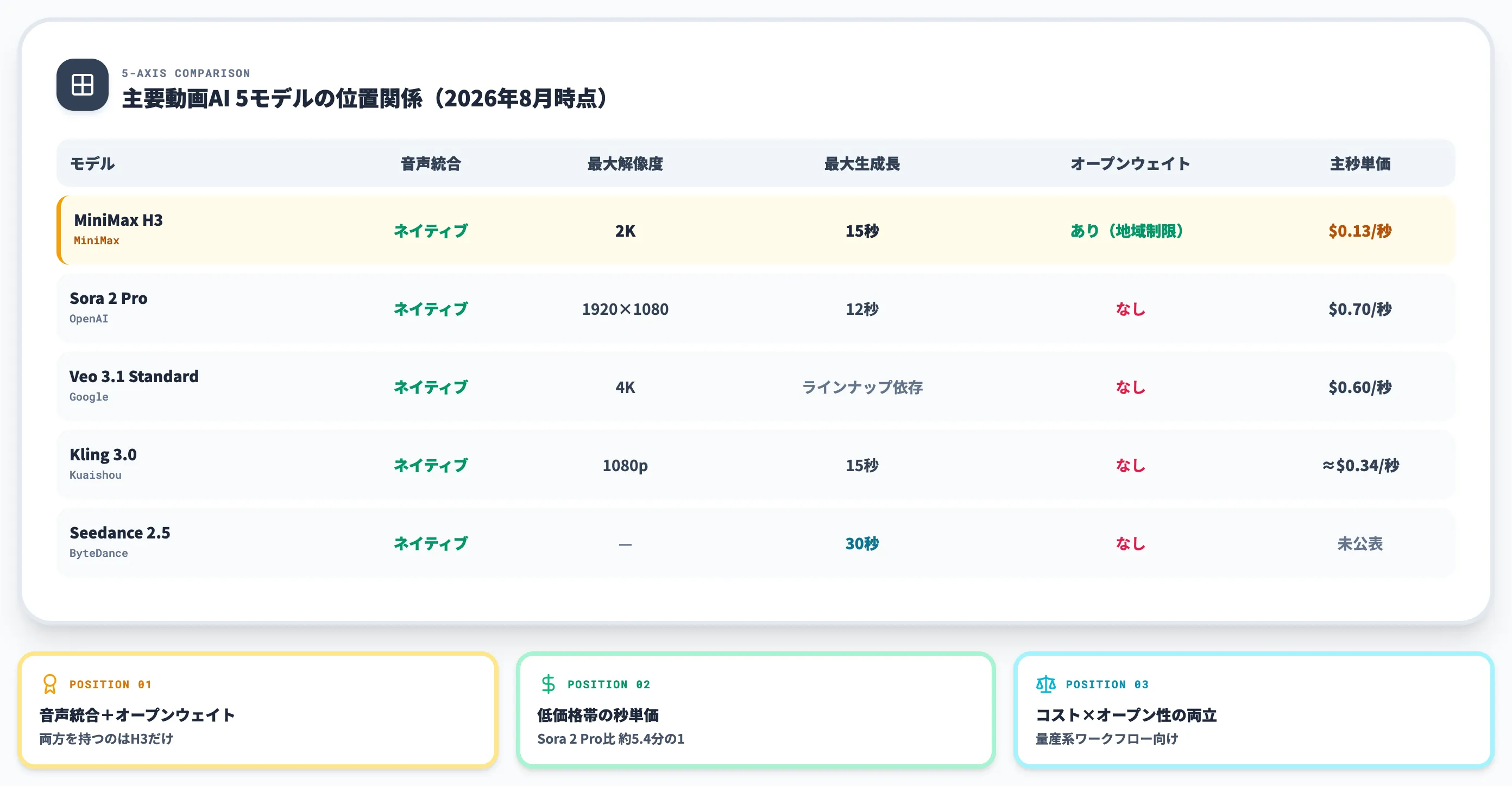The width and height of the screenshot is (1512, 786).
Task: Click the 主秒単価 column header
Action: click(1360, 163)
